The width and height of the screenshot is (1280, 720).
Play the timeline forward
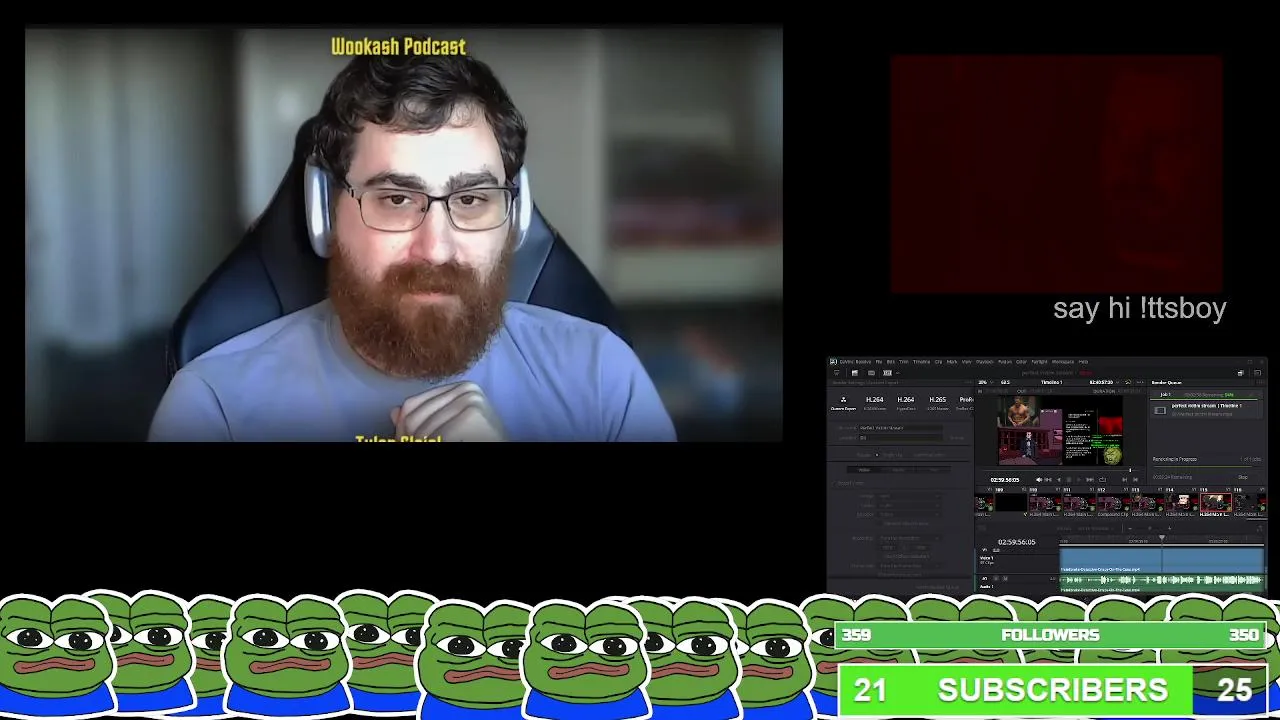click(1079, 480)
